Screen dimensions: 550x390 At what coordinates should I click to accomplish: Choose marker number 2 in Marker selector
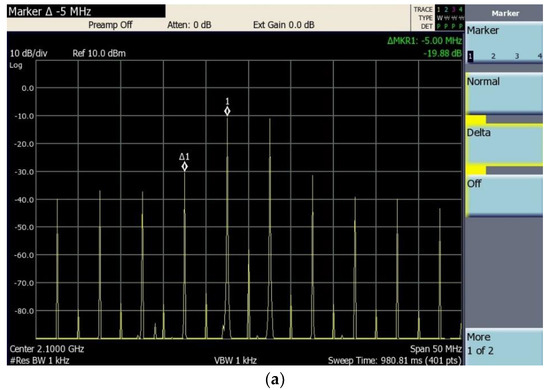point(493,56)
